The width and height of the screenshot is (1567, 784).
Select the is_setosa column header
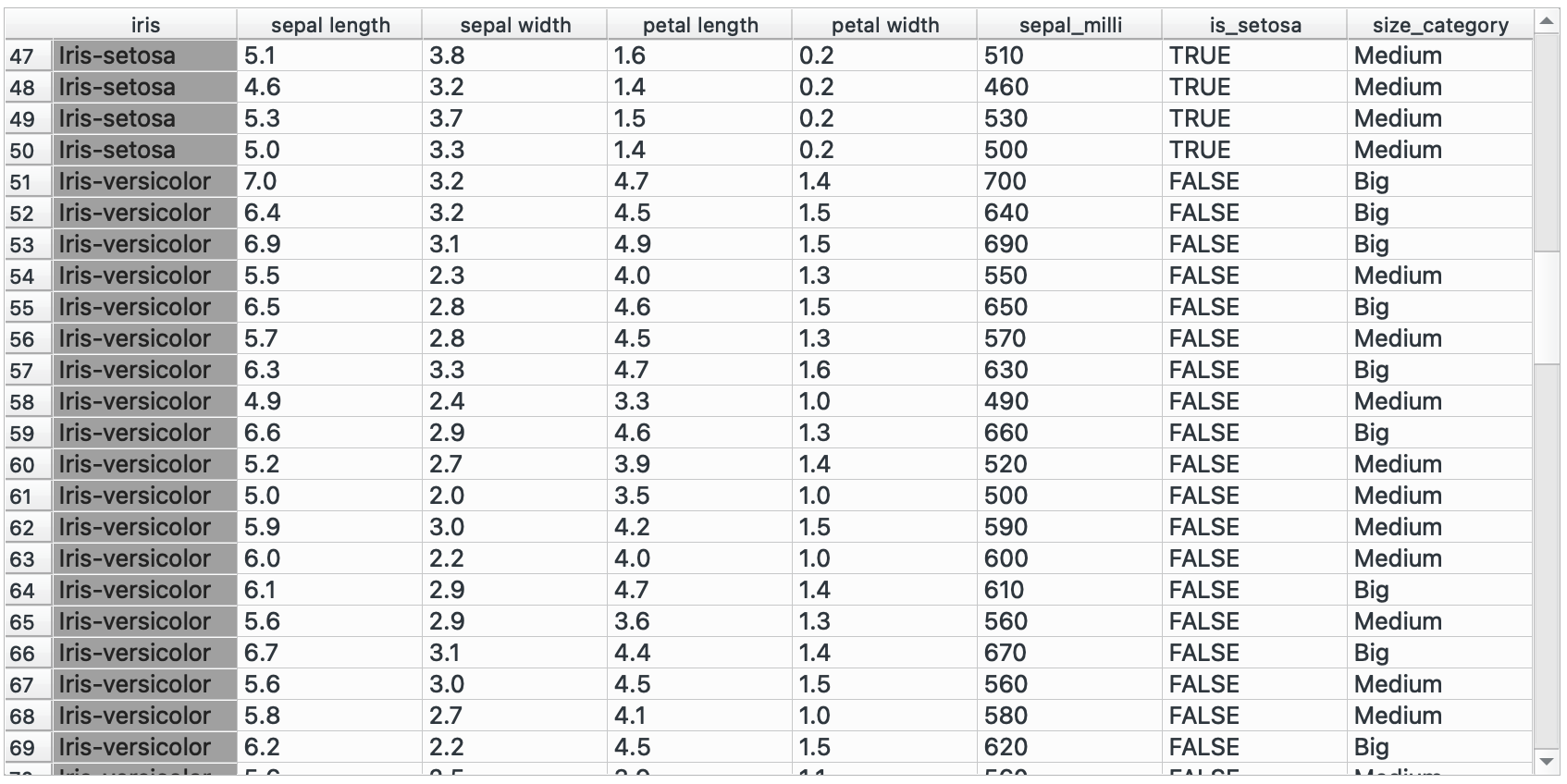point(1255,25)
